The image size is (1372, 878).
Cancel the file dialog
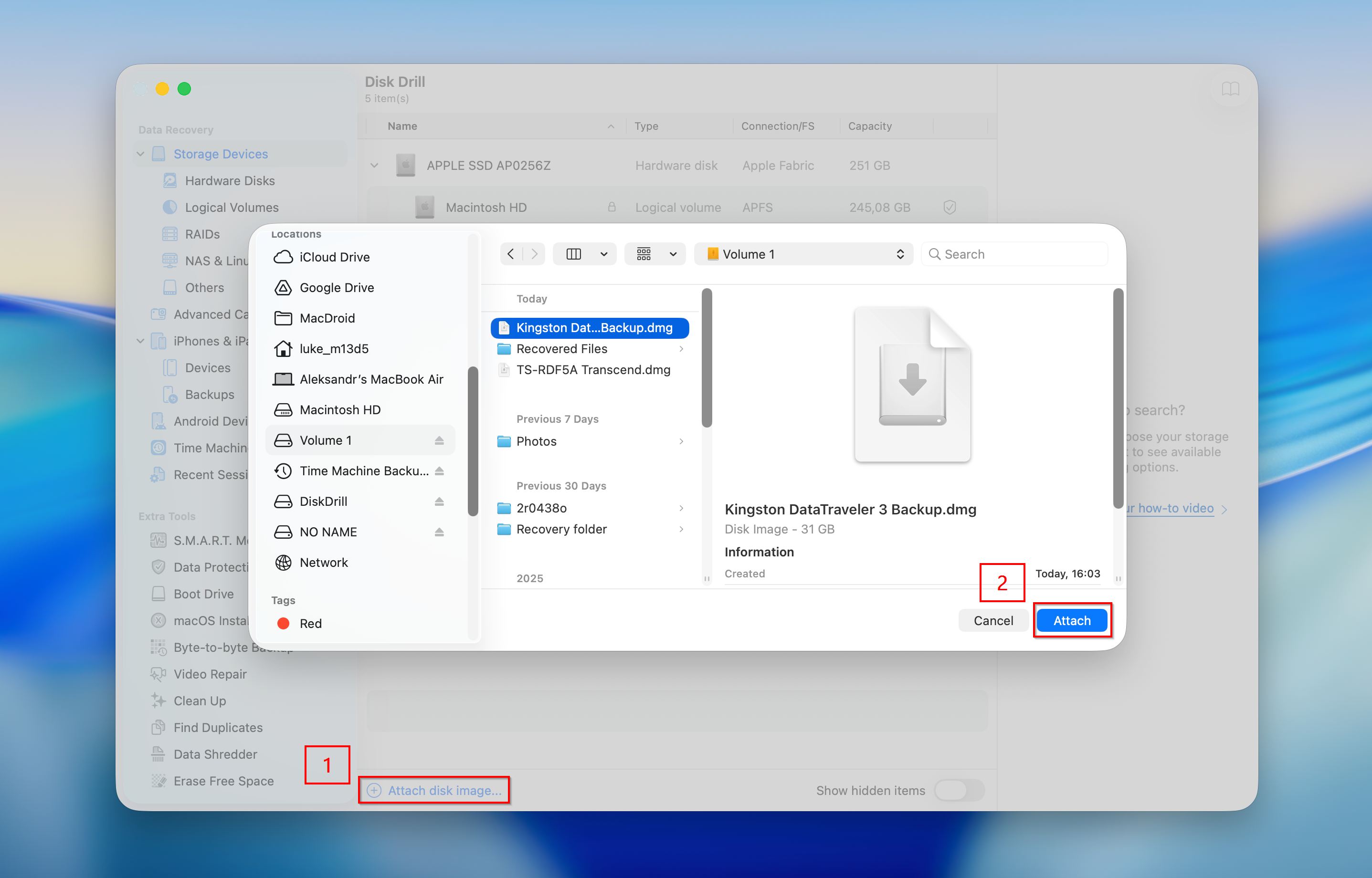993,620
